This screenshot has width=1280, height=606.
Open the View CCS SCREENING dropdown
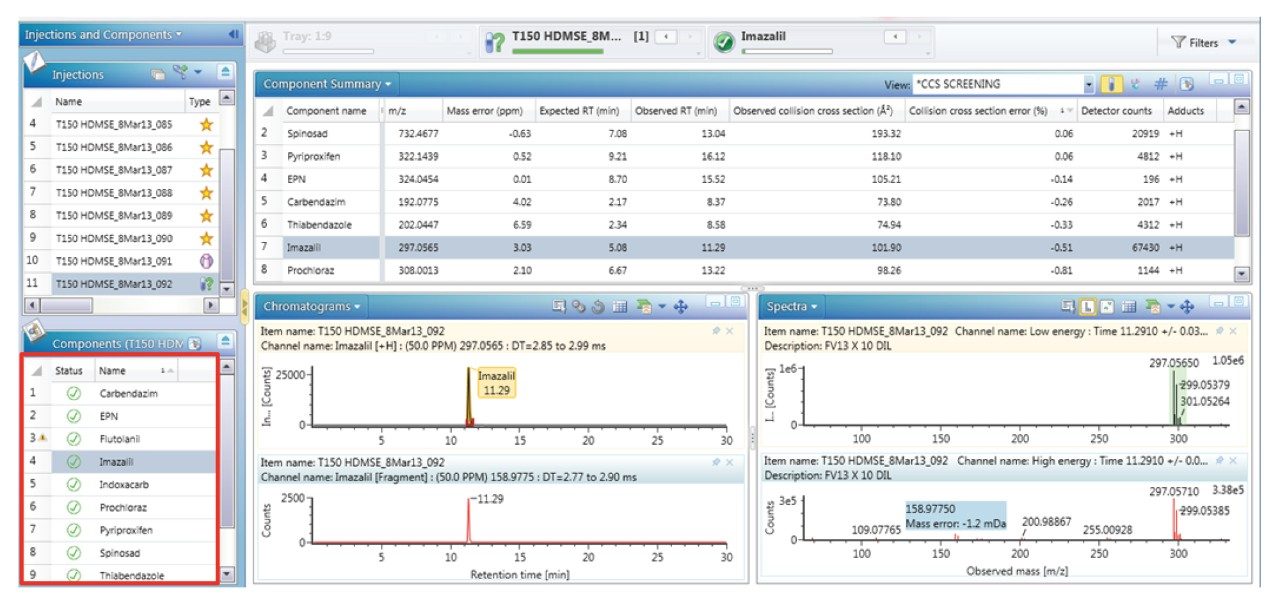(x=1089, y=85)
